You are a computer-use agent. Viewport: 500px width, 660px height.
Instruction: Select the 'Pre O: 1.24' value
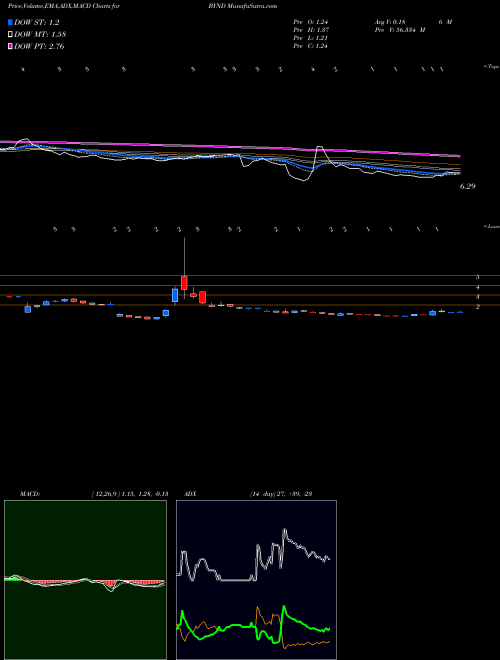(x=311, y=22)
